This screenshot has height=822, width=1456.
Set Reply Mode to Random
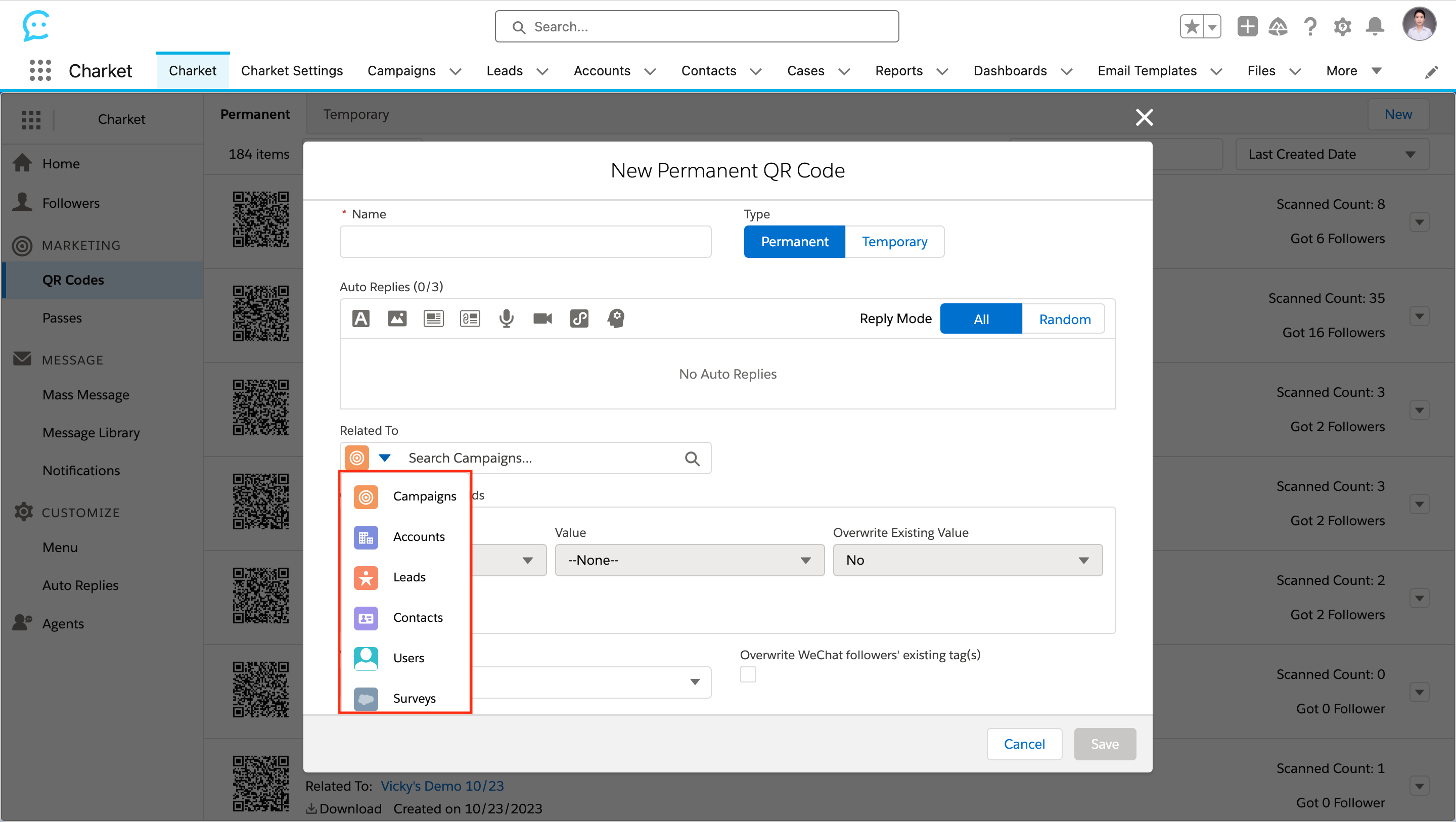tap(1064, 319)
